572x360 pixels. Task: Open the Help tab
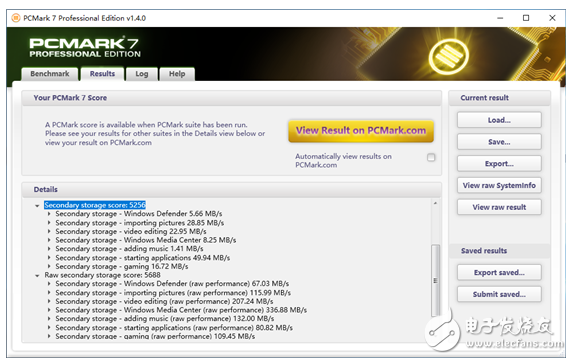(x=177, y=74)
